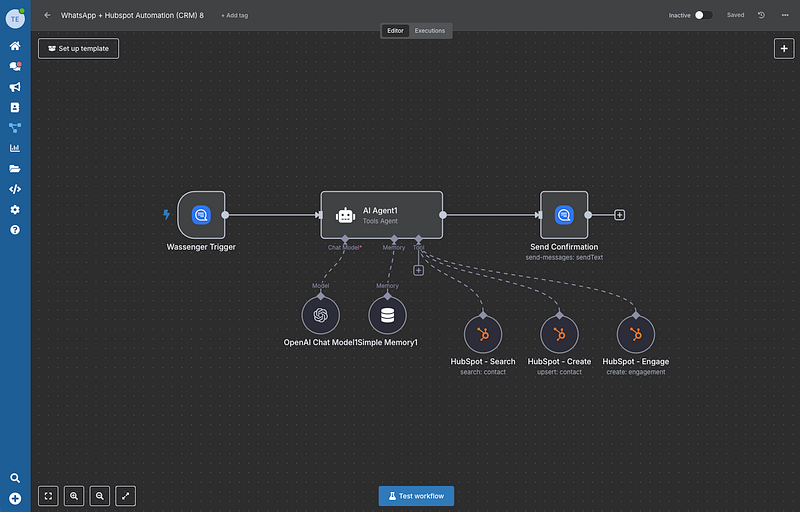800x512 pixels.
Task: Click Add tag next to workflow name
Action: point(234,16)
